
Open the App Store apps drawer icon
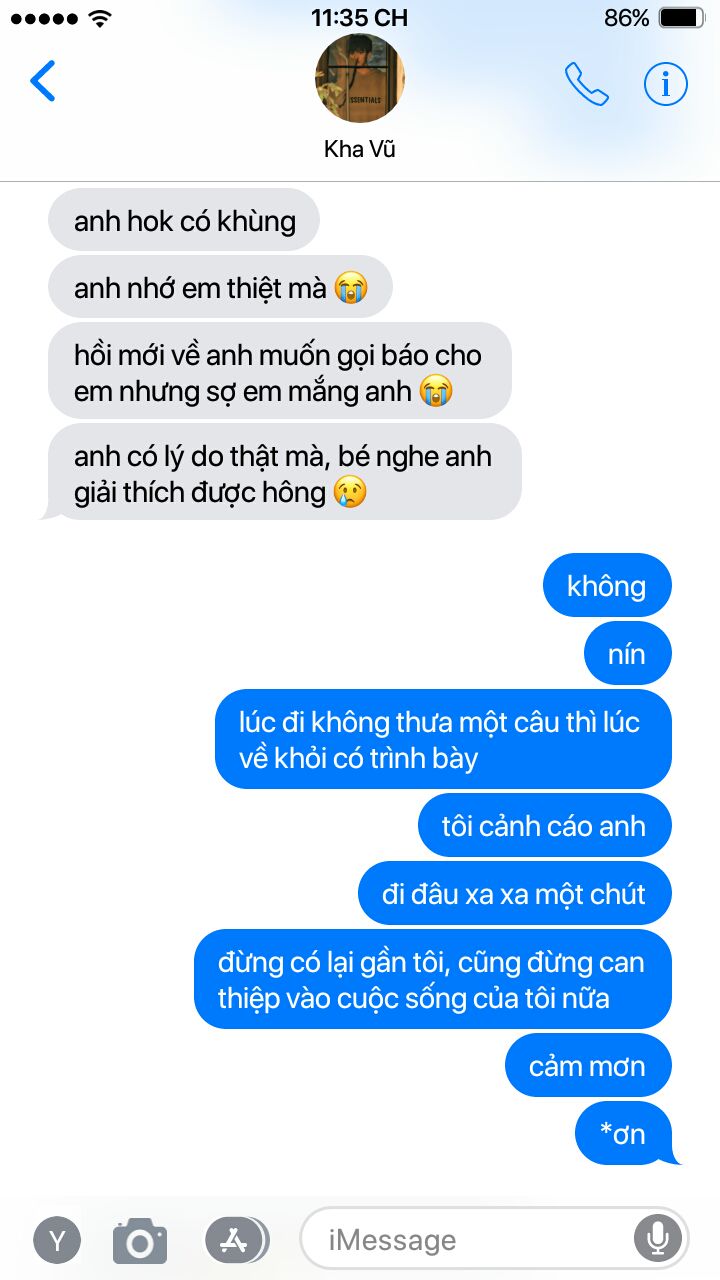tap(236, 1241)
